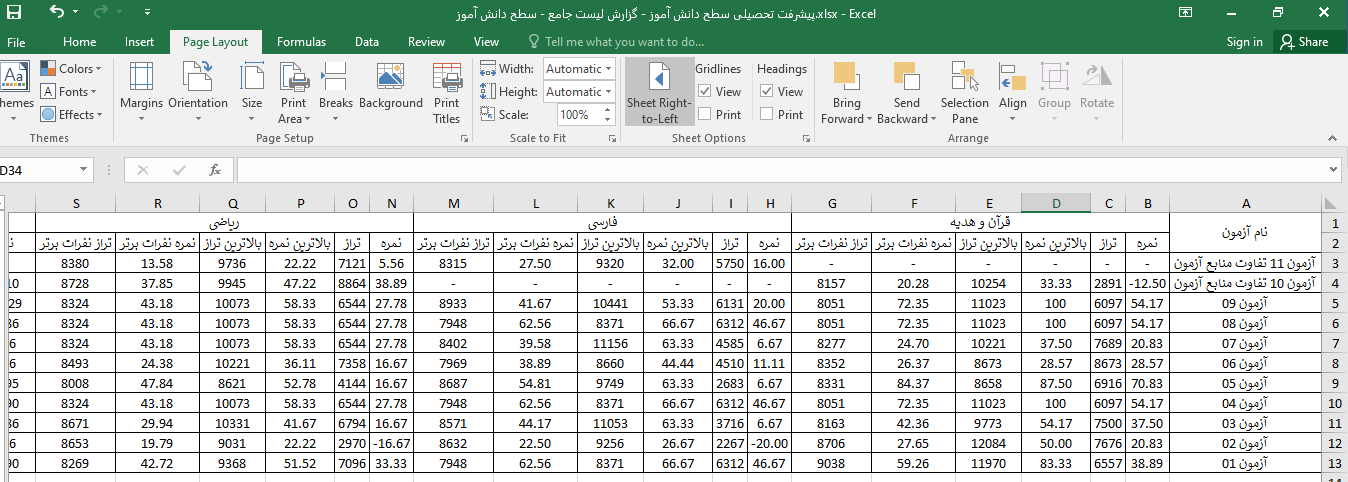Click the Rotate objects icon
The height and width of the screenshot is (482, 1348).
point(1096,77)
